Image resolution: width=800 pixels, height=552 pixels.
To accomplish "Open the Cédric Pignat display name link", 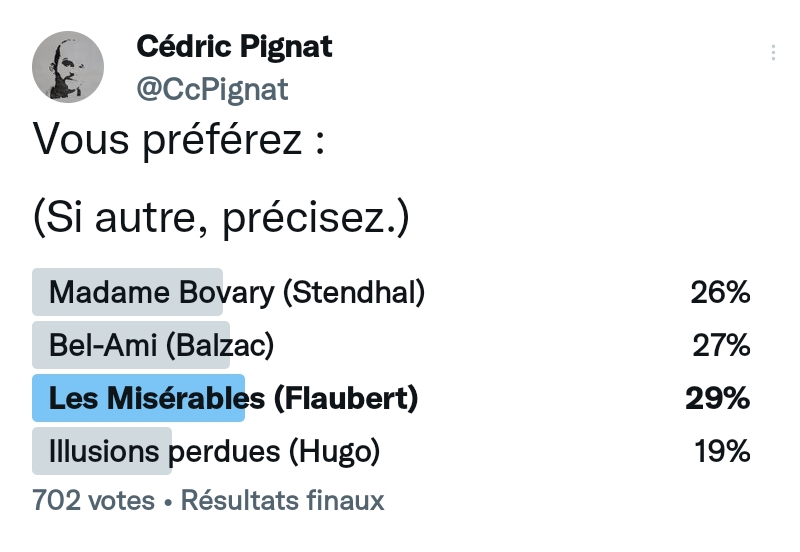I will pyautogui.click(x=234, y=46).
